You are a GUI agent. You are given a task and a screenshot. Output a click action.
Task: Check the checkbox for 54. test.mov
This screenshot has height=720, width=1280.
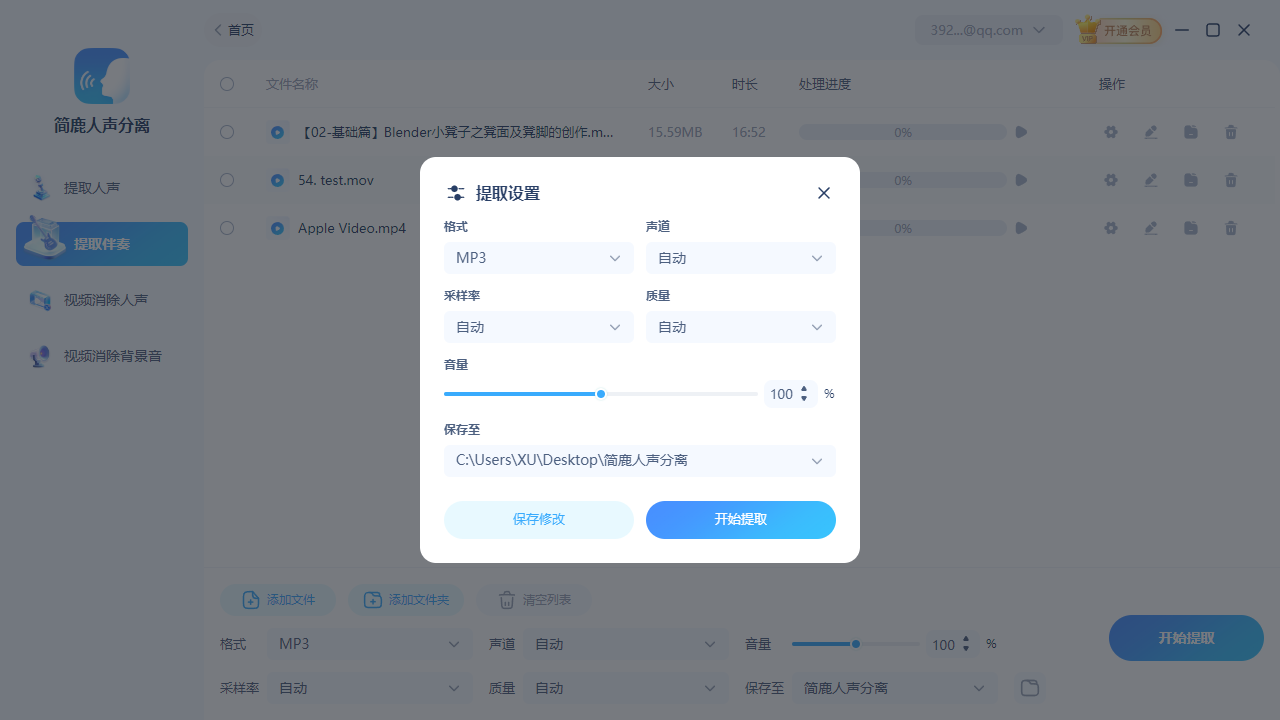[x=226, y=180]
